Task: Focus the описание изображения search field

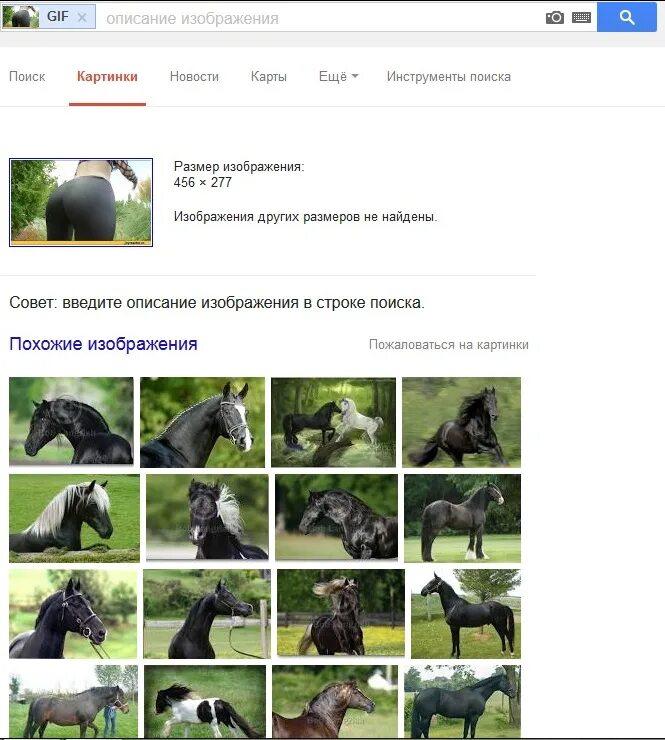Action: (321, 18)
